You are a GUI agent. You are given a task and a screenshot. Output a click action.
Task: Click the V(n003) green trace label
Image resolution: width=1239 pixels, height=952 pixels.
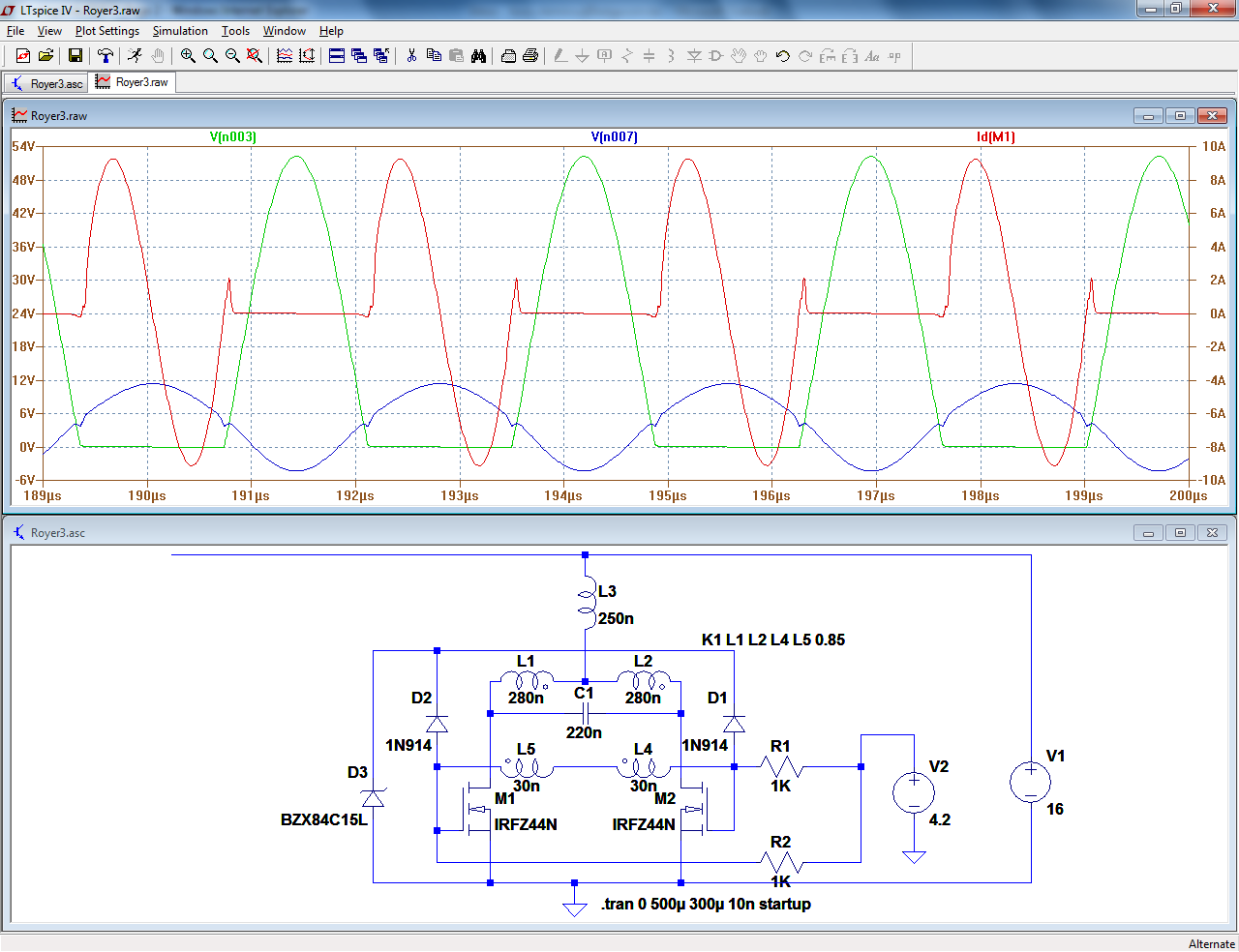click(233, 136)
